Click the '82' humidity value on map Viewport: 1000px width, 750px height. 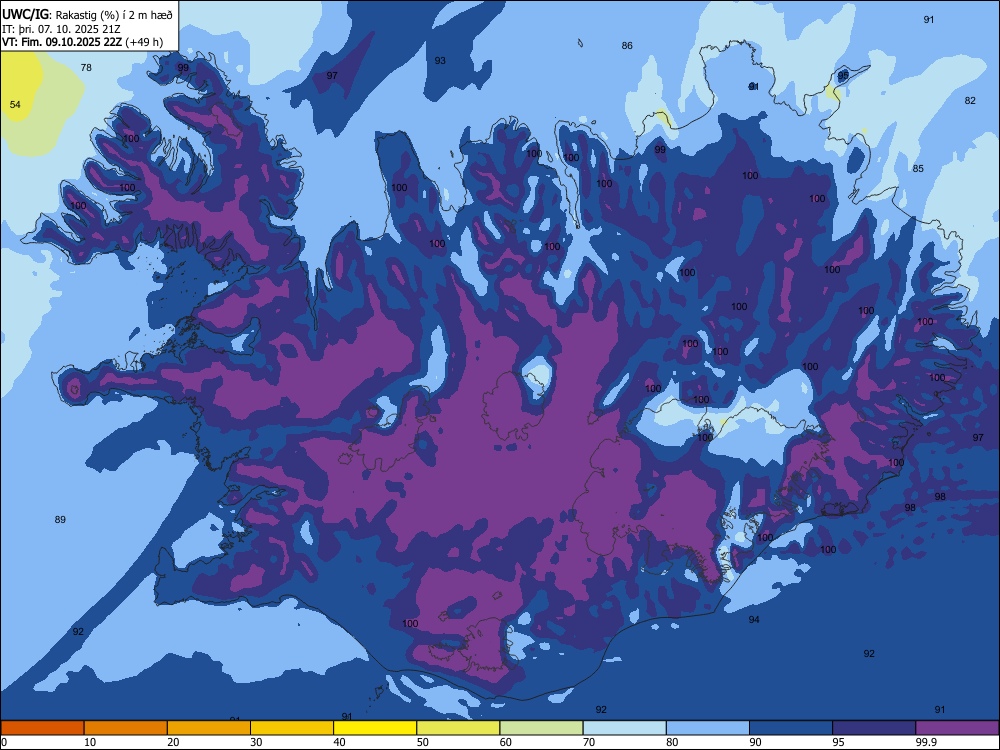point(970,100)
